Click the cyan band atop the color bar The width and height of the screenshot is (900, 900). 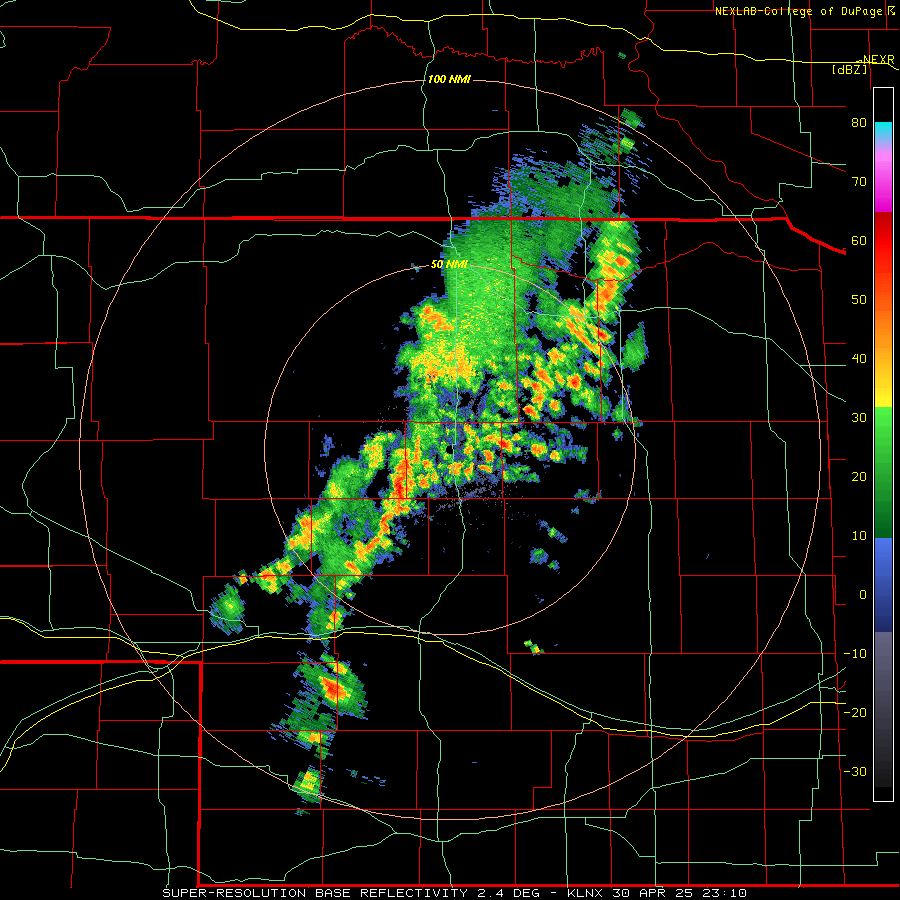[883, 131]
